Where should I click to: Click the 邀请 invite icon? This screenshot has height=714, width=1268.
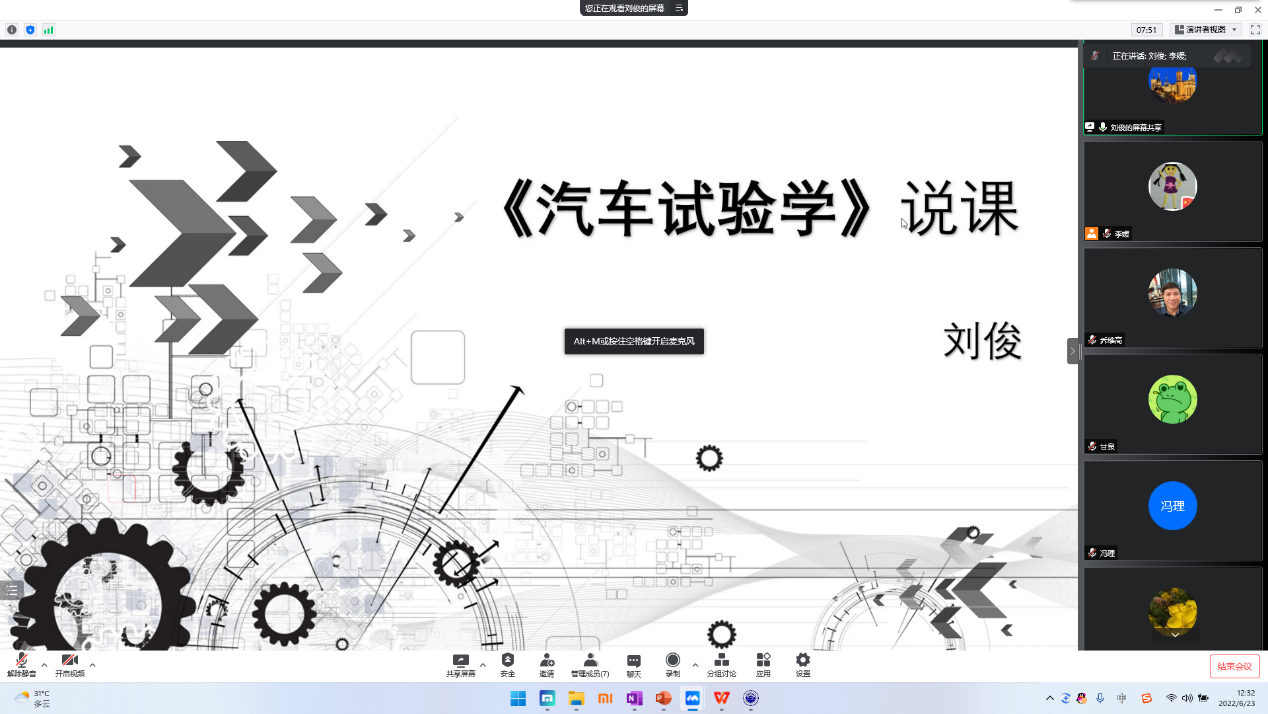[546, 663]
